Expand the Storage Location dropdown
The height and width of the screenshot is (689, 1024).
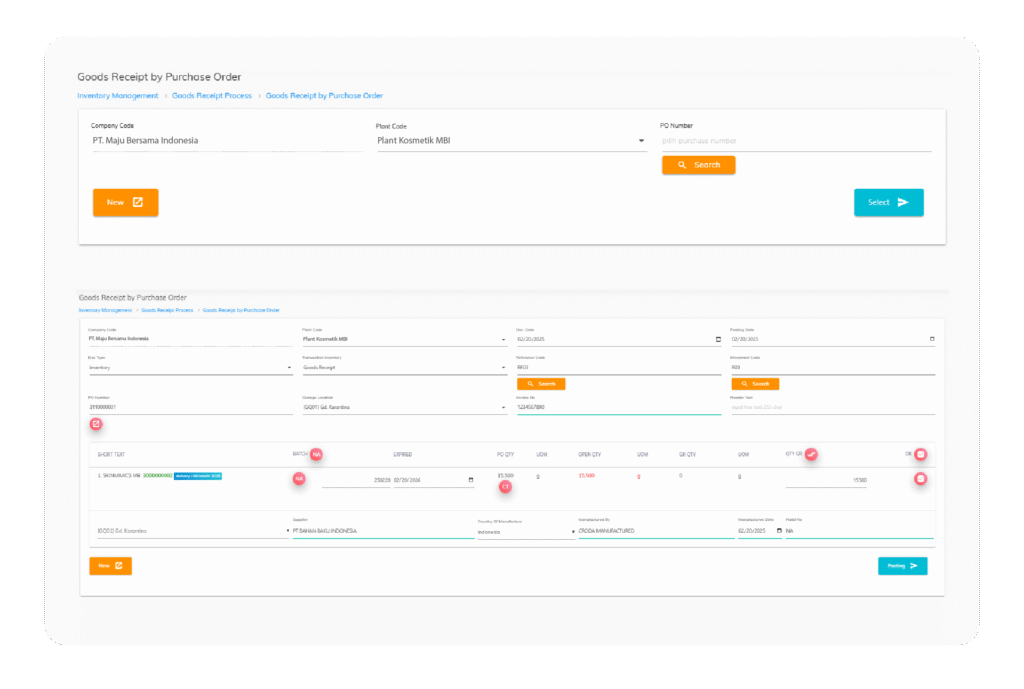503,407
